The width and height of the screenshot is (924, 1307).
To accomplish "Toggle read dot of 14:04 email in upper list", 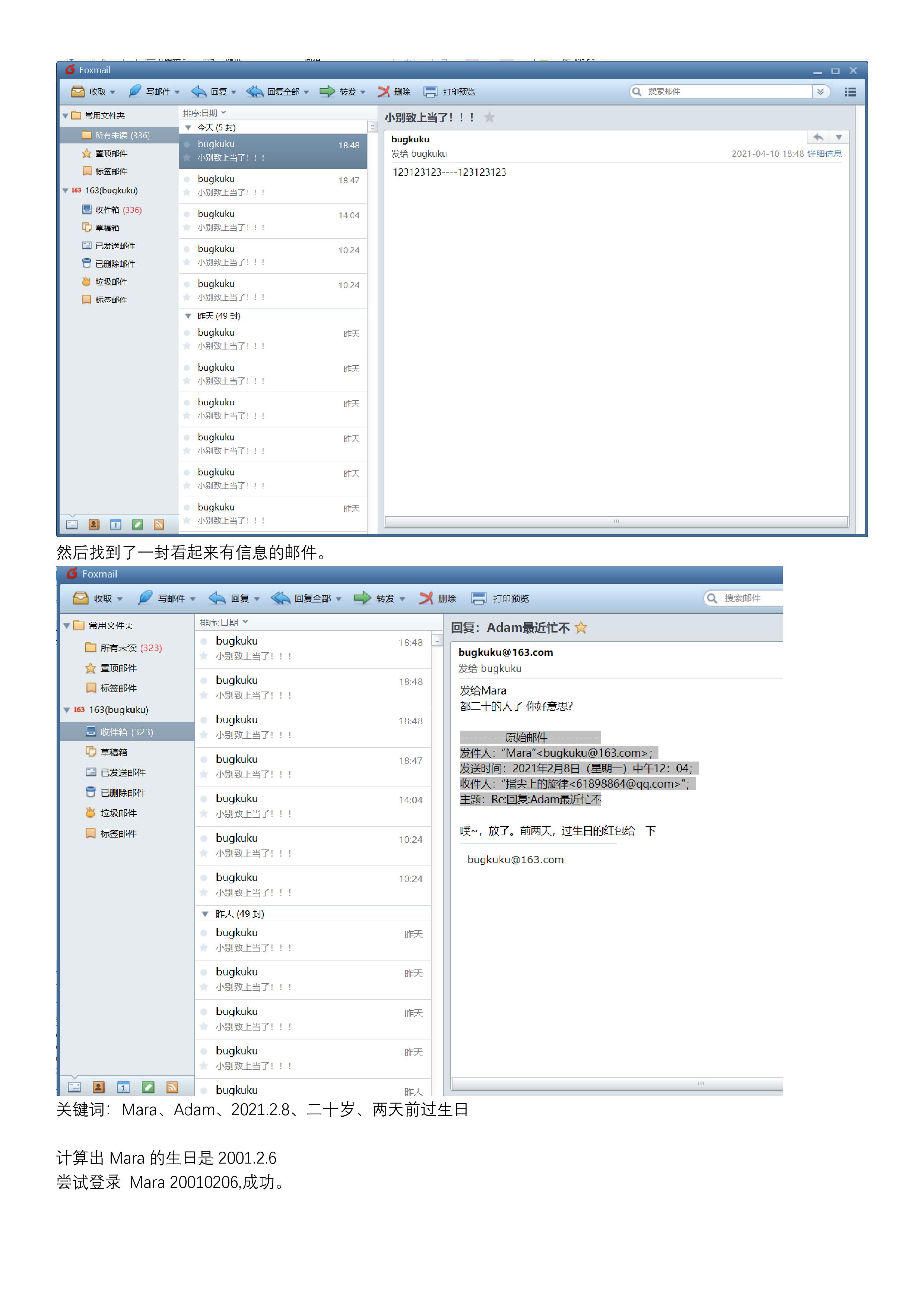I will (187, 214).
